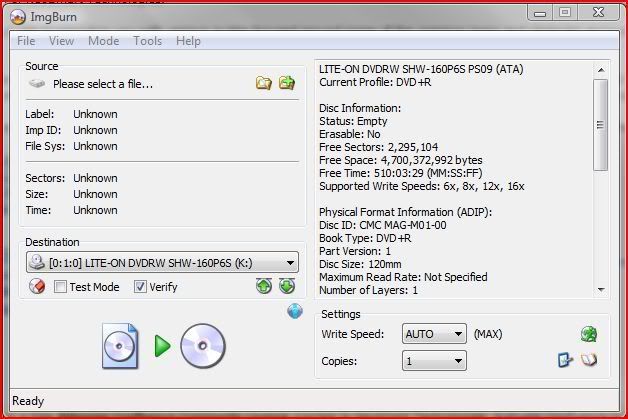The image size is (628, 419).
Task: Open the File menu
Action: tap(26, 41)
